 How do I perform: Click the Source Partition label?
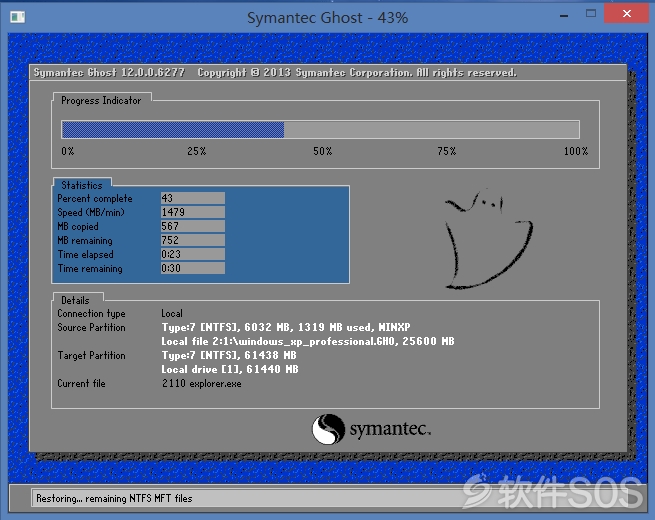click(91, 327)
